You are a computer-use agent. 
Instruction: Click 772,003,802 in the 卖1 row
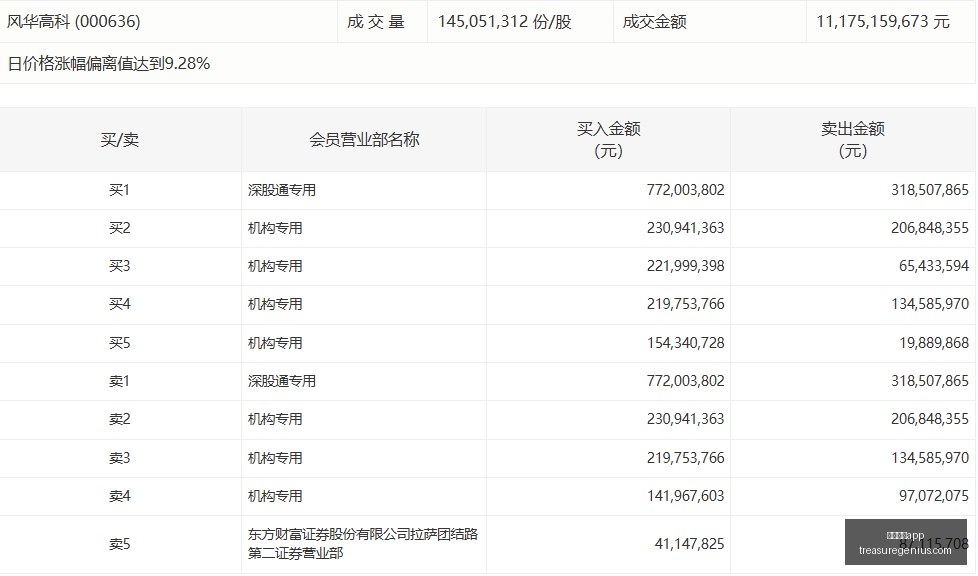(685, 381)
